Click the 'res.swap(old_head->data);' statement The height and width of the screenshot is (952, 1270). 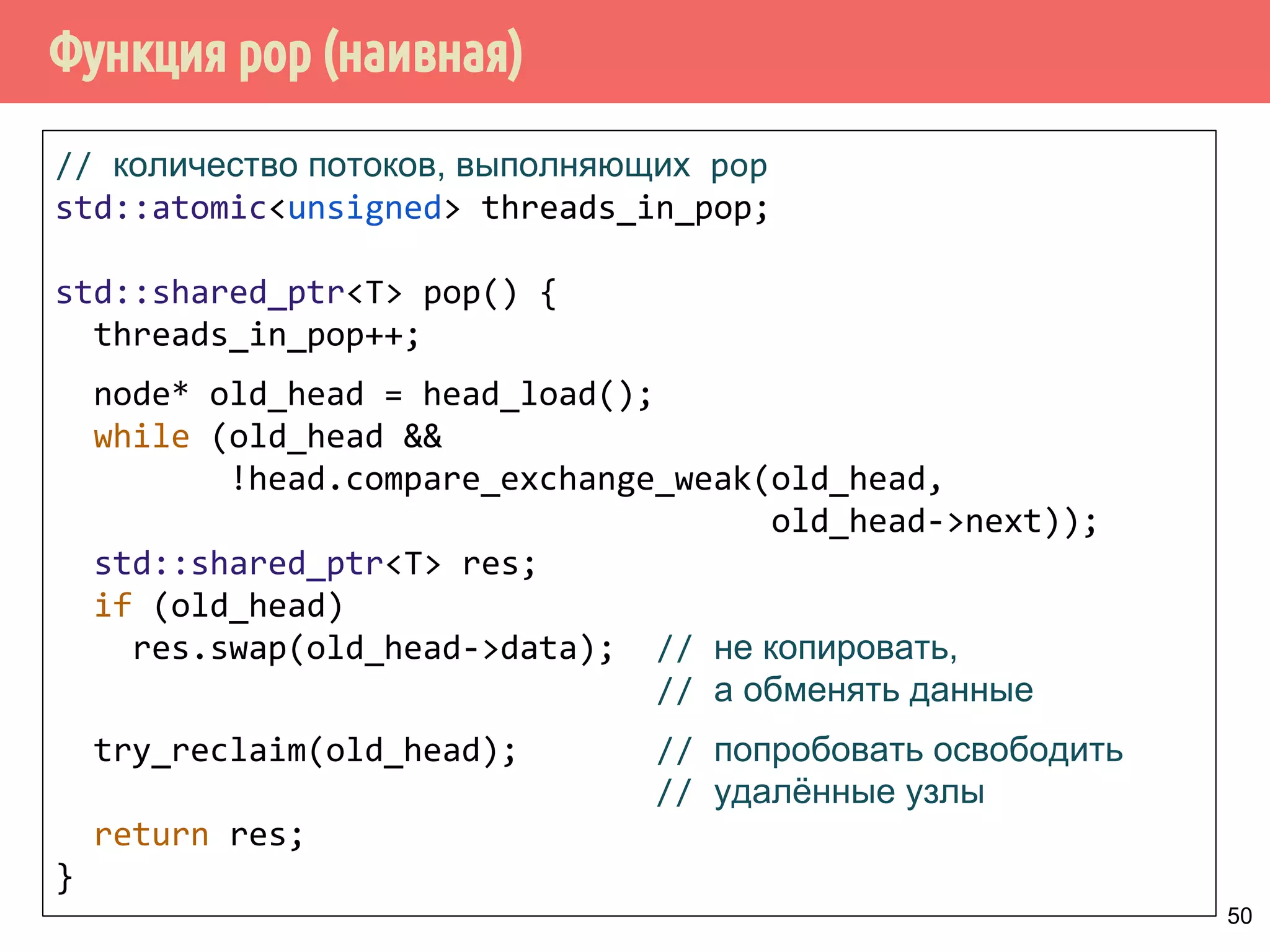[373, 649]
